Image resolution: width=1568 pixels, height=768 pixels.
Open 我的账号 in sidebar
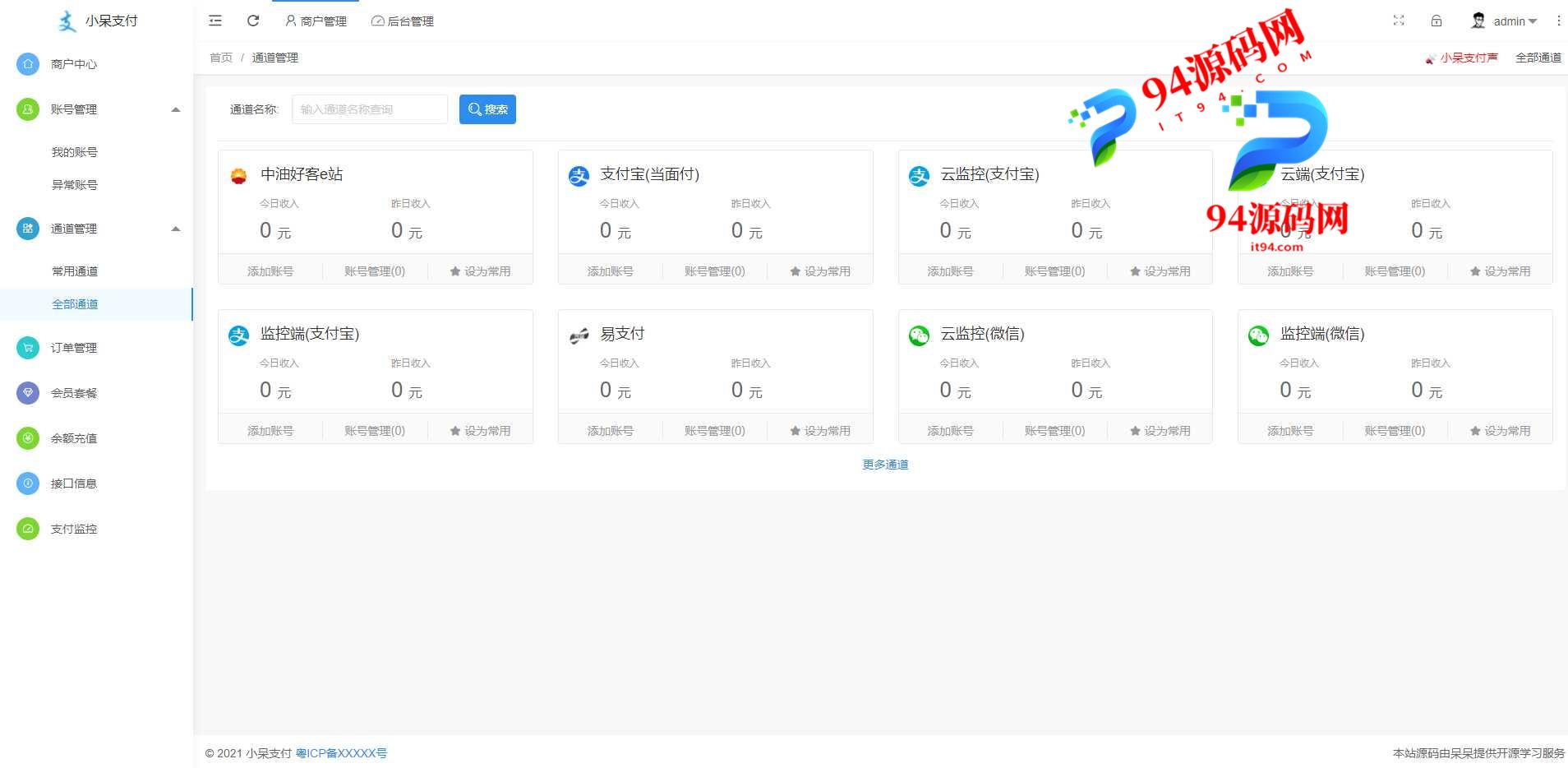tap(75, 152)
